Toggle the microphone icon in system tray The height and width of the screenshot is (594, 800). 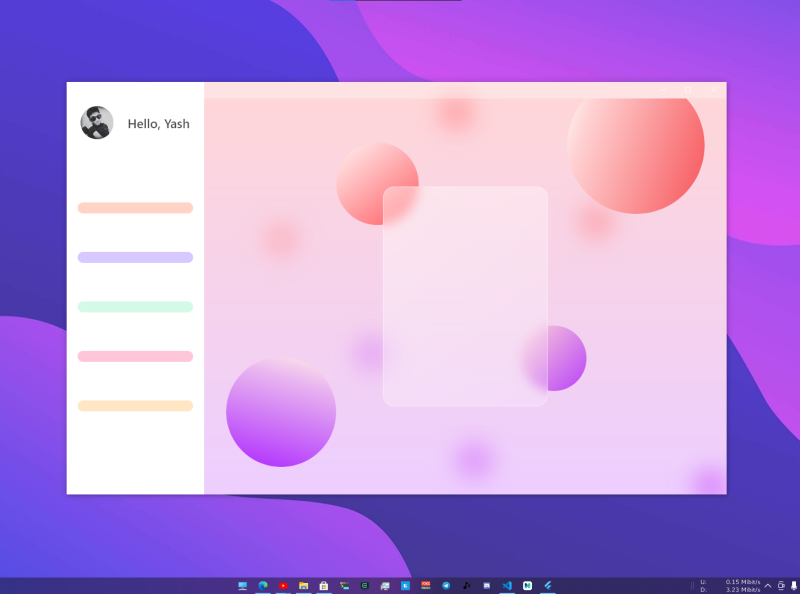point(793,584)
